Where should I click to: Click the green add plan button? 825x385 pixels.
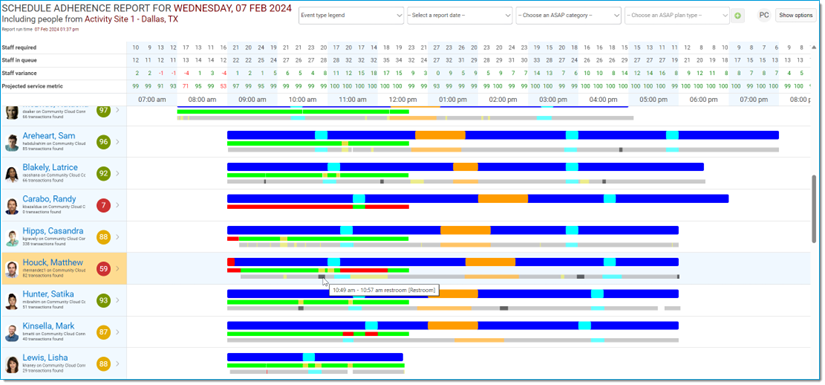[737, 16]
